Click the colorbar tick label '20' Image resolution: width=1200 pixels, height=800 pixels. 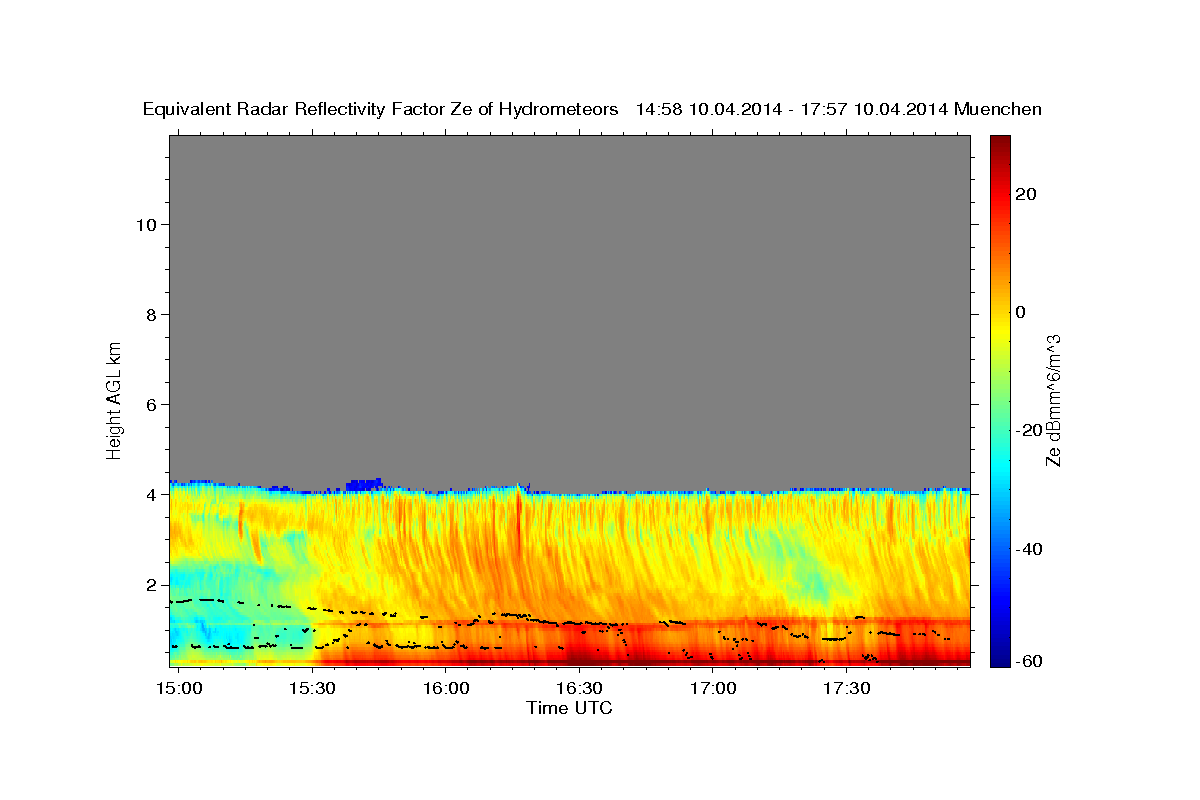click(x=1025, y=194)
